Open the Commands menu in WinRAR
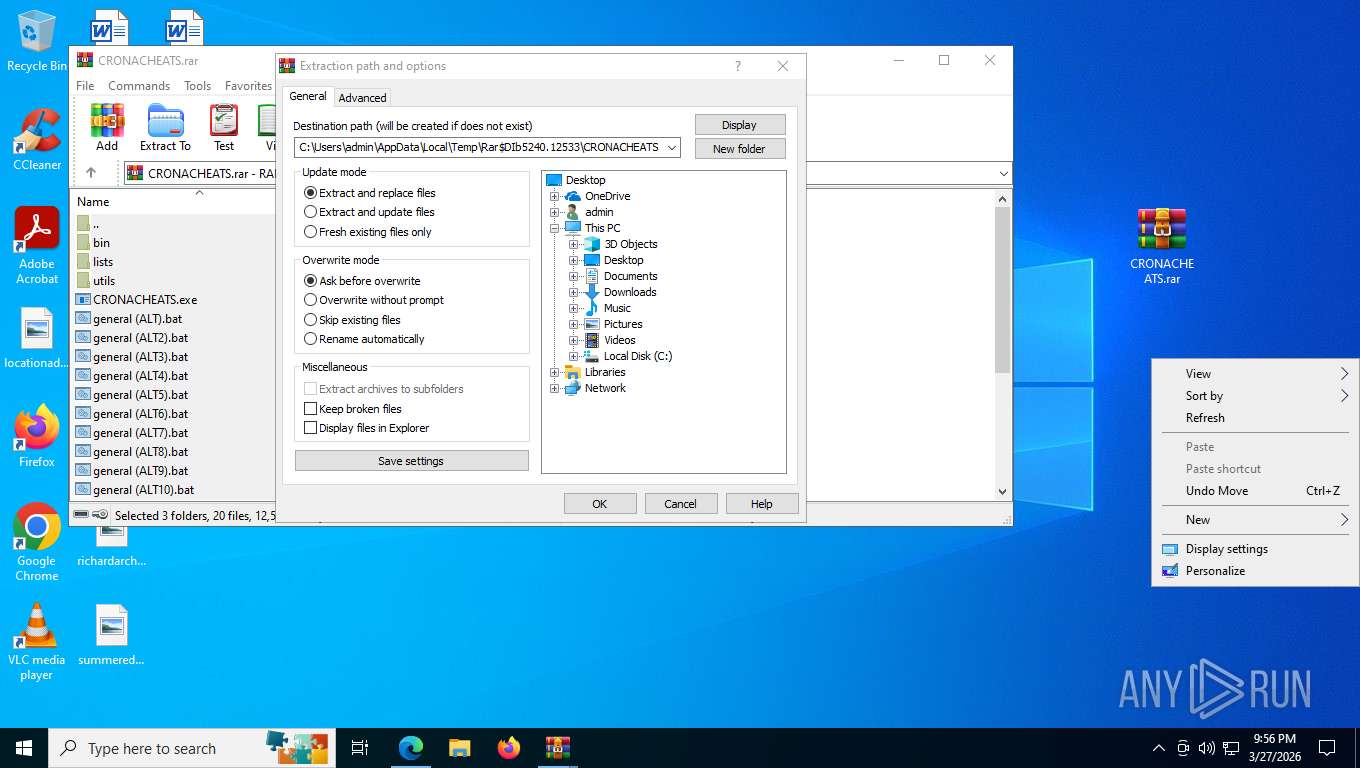 pyautogui.click(x=139, y=86)
